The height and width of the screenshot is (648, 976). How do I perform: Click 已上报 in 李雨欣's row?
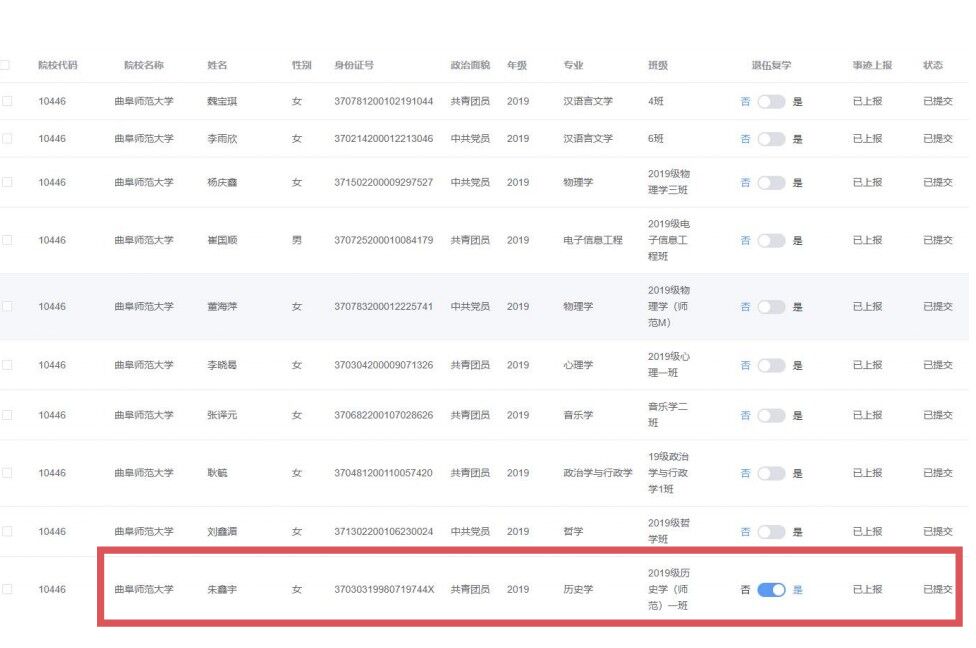point(867,139)
